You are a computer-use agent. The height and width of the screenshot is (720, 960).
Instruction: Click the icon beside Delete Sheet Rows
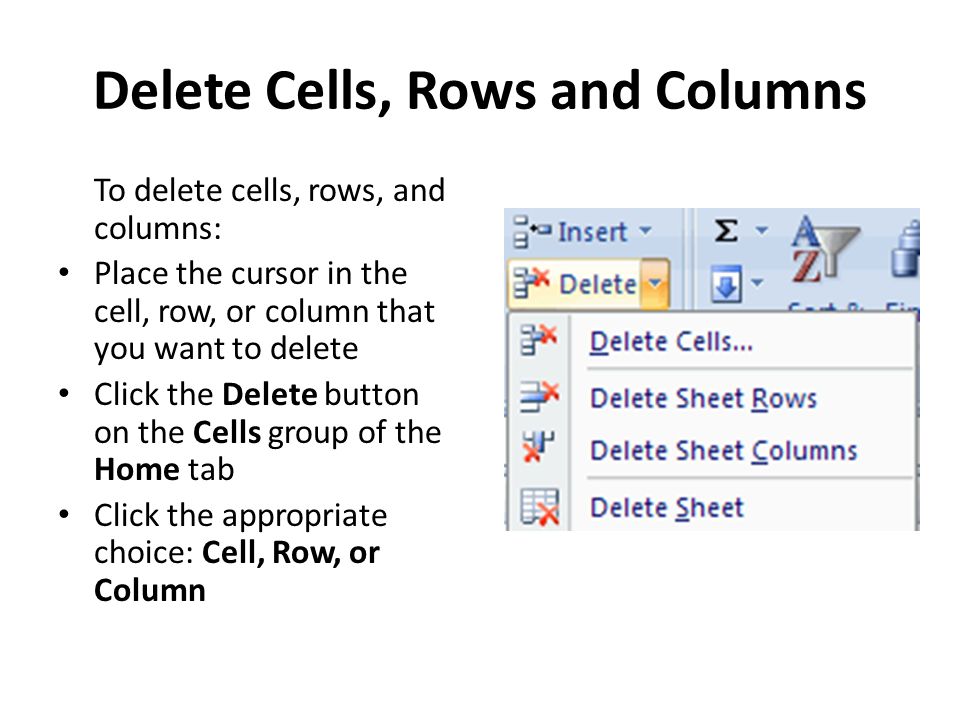click(539, 396)
